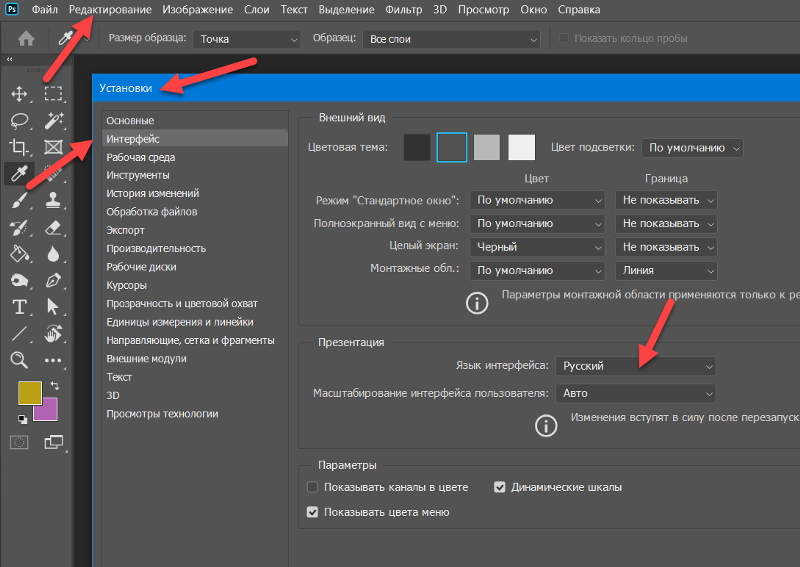Uncheck Показывать цвета меню checkbox
Viewport: 800px width, 567px height.
tap(312, 512)
